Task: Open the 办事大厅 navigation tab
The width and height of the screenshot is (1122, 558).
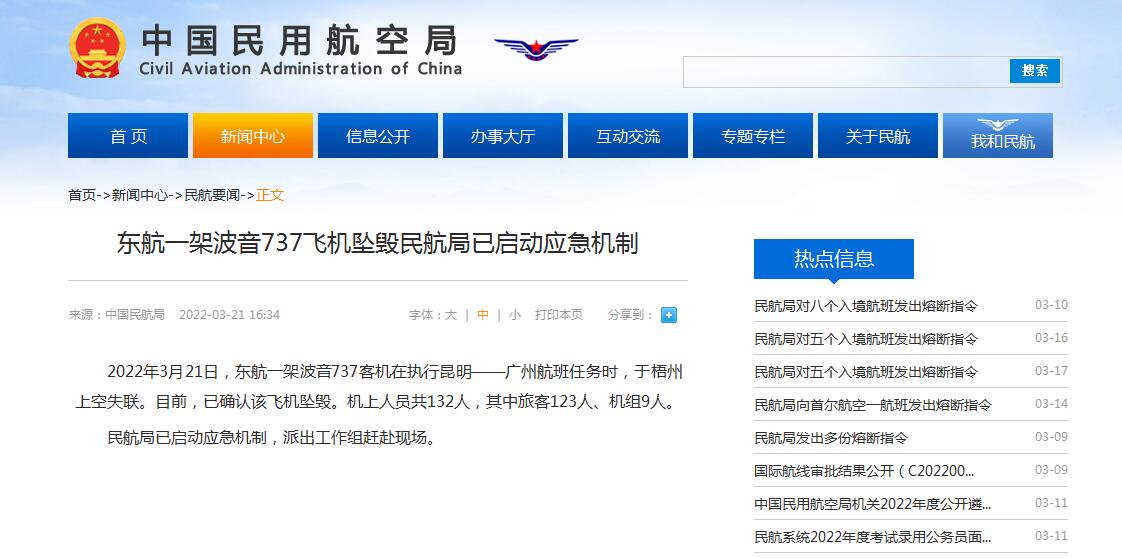Action: click(502, 136)
